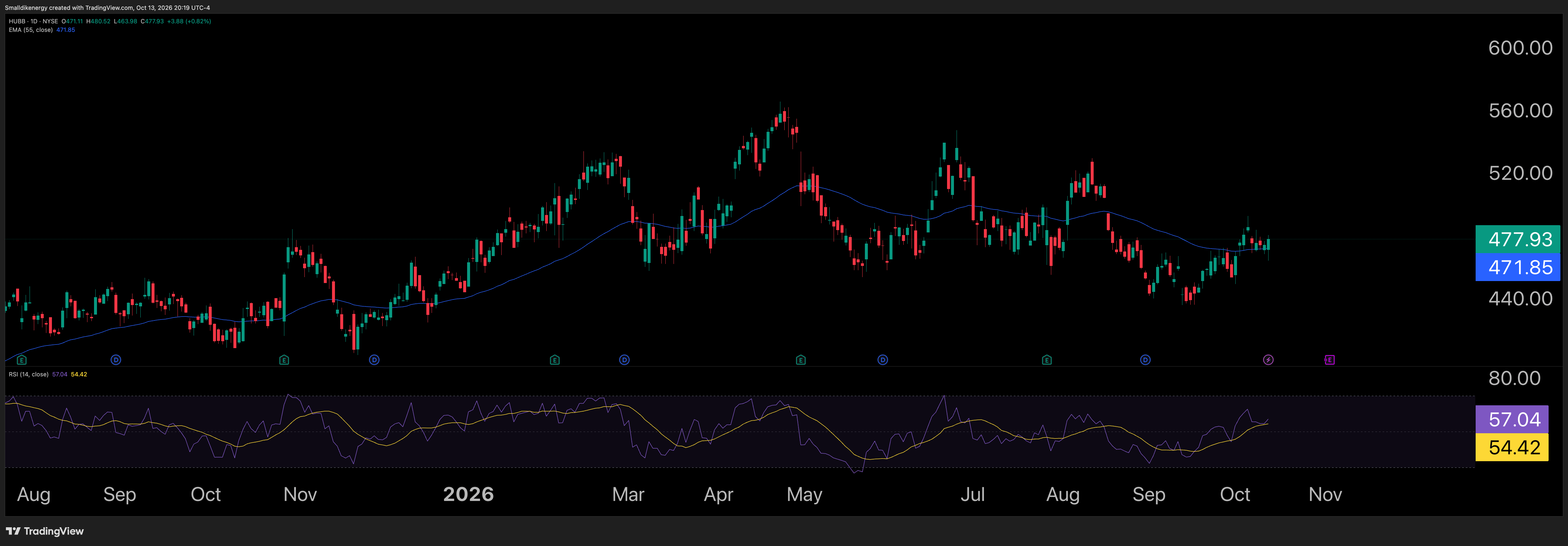The image size is (1568, 546).
Task: Click the +3.88 (+0.82%) change value
Action: [x=189, y=21]
